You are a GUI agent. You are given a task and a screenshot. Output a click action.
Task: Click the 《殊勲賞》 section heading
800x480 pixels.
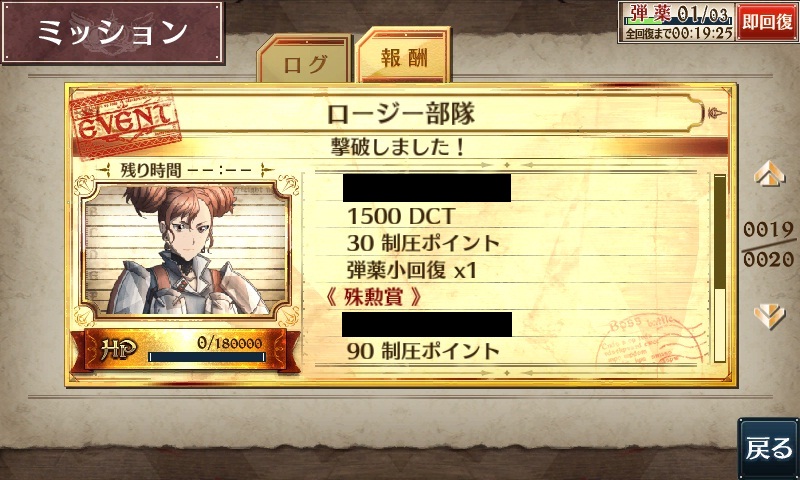[x=373, y=296]
